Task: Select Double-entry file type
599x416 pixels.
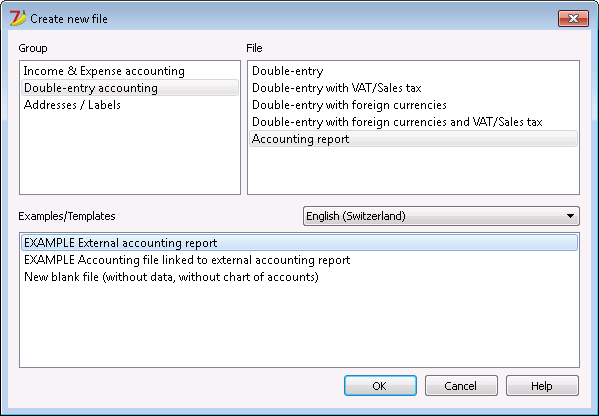Action: 413,71
